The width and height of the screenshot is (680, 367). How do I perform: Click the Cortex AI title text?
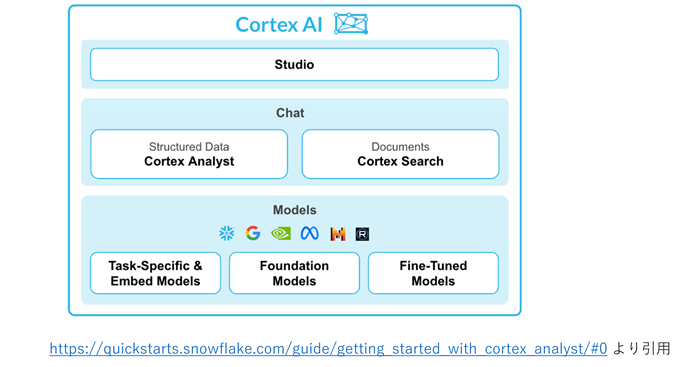click(x=279, y=25)
